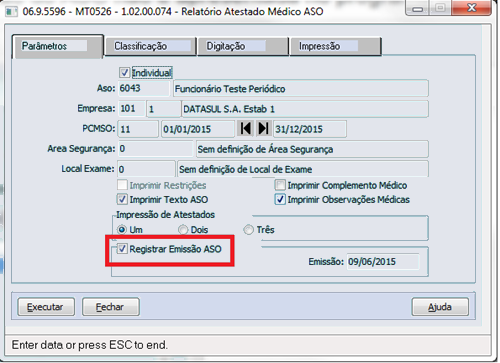Click DATASUL S.A. Estab 1 text
This screenshot has width=500, height=363.
[x=229, y=109]
